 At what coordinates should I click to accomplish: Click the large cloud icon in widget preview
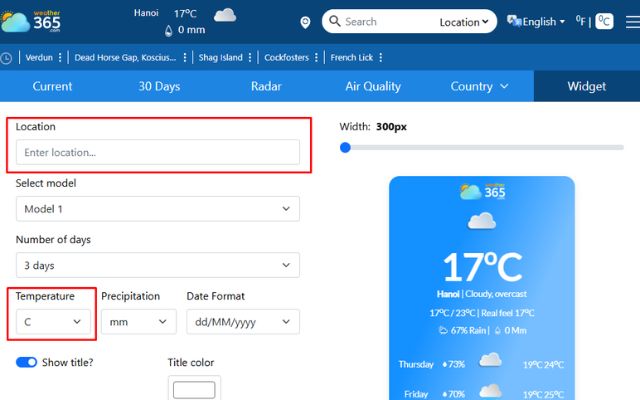482,221
